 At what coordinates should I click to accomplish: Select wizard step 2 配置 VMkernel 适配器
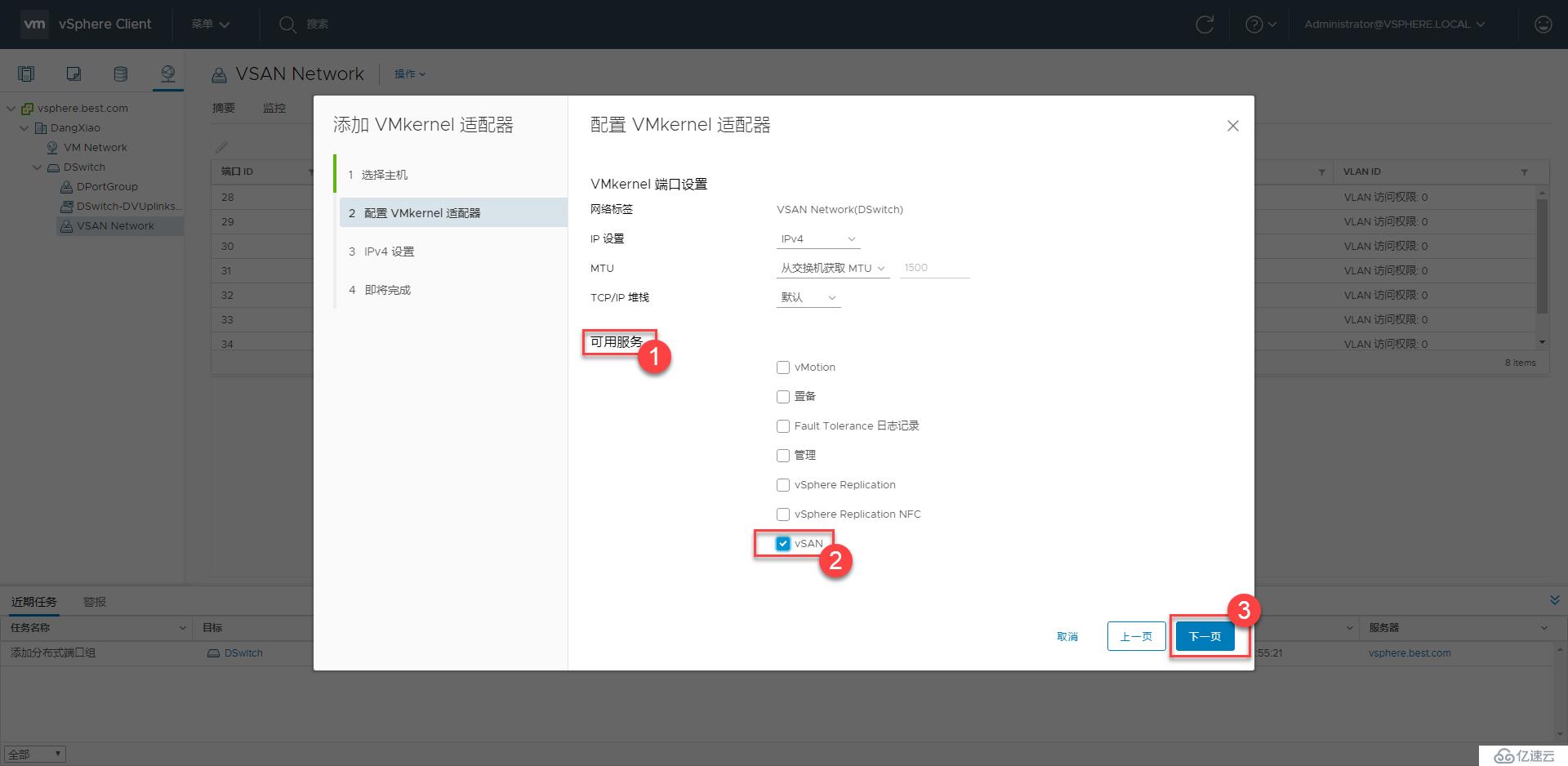pyautogui.click(x=453, y=213)
